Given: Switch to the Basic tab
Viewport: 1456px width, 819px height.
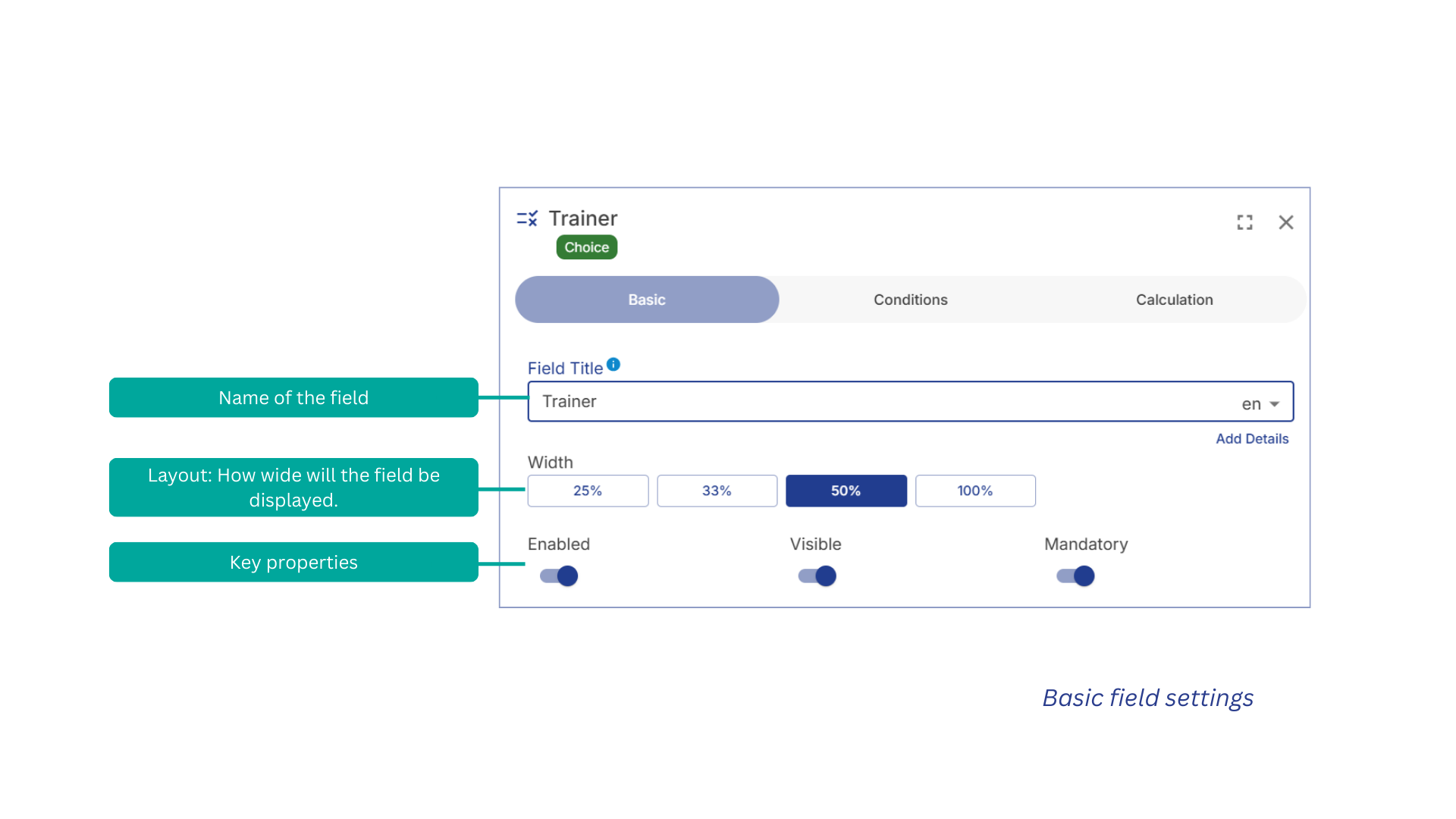Looking at the screenshot, I should point(647,300).
